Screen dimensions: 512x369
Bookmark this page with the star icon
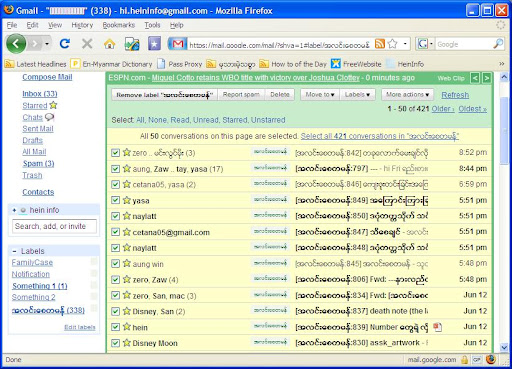coord(393,44)
